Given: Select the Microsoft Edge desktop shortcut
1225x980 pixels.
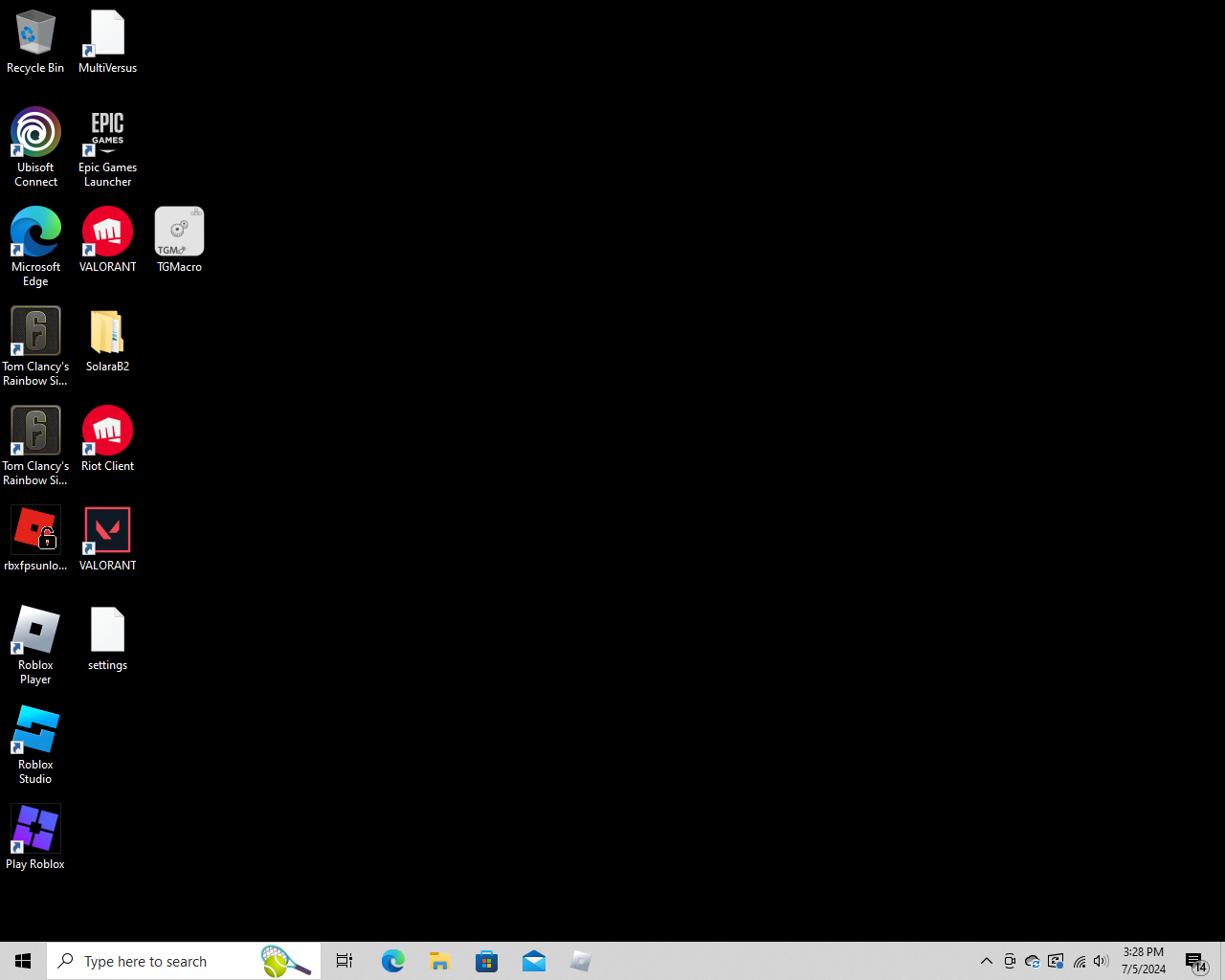Looking at the screenshot, I should click(x=35, y=247).
